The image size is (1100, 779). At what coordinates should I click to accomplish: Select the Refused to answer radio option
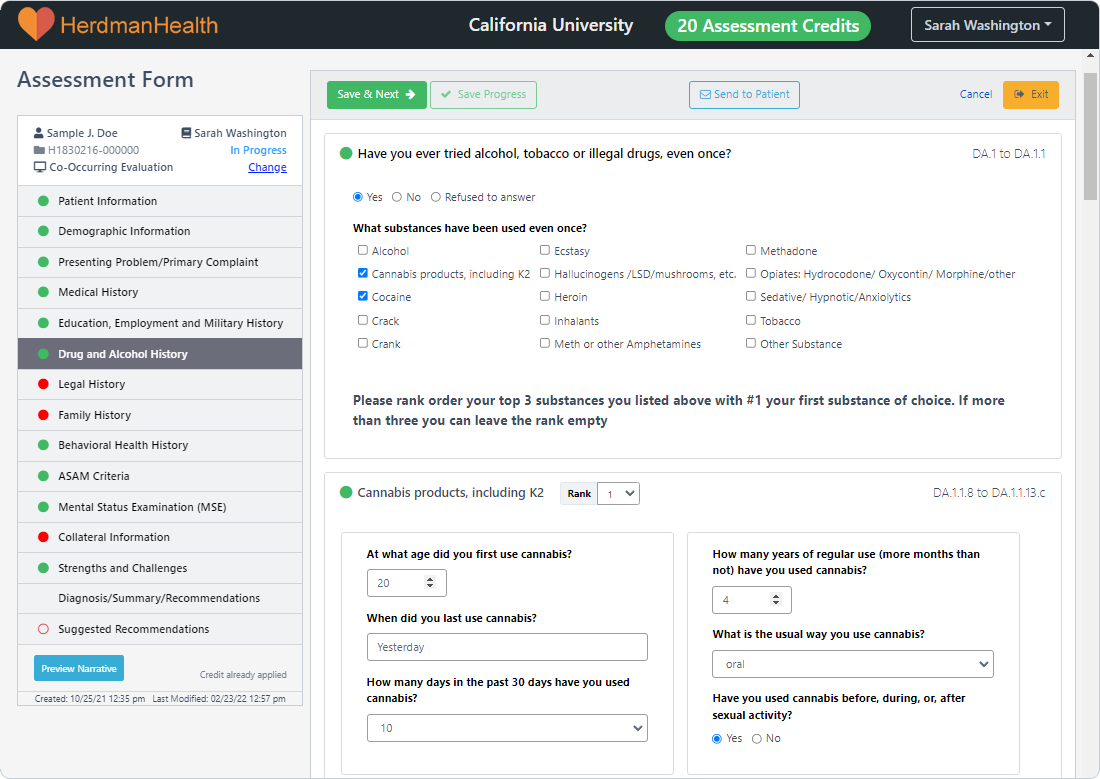436,197
